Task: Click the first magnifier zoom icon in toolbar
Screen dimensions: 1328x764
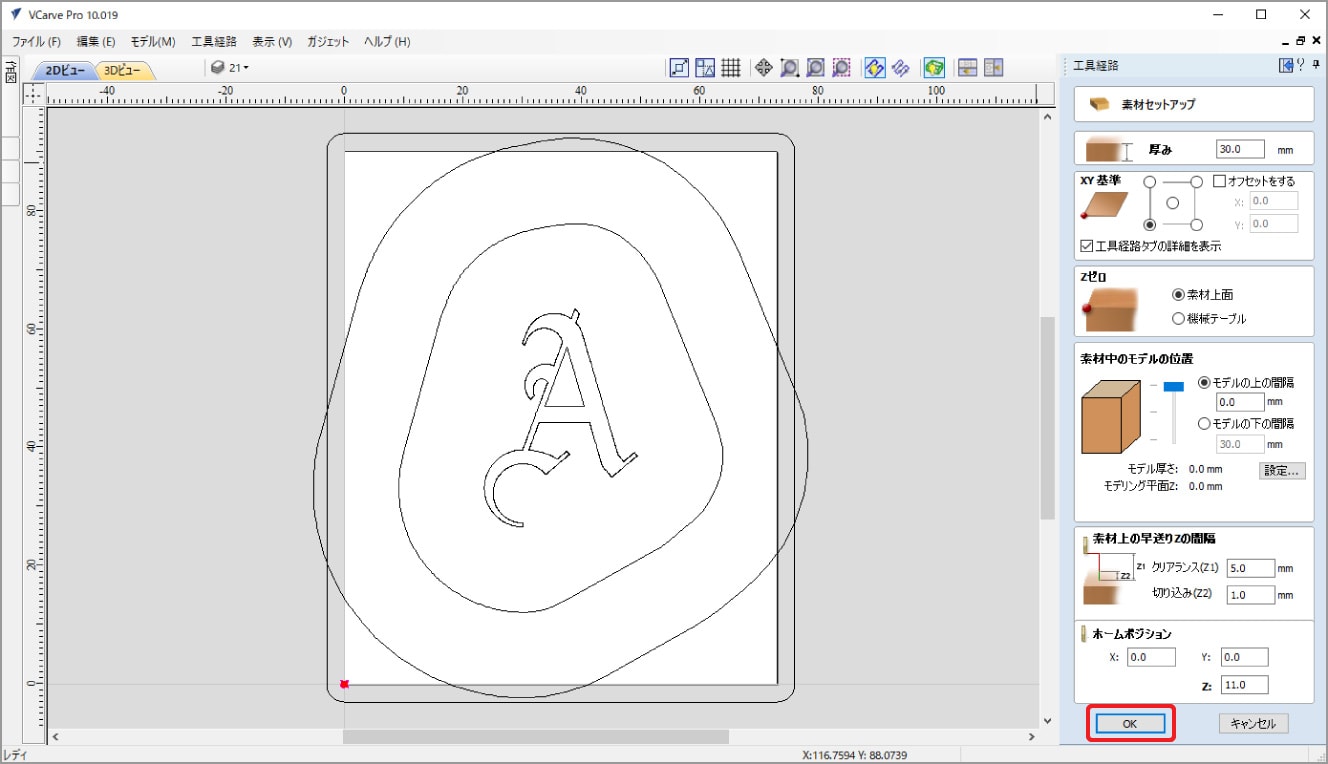Action: (789, 68)
